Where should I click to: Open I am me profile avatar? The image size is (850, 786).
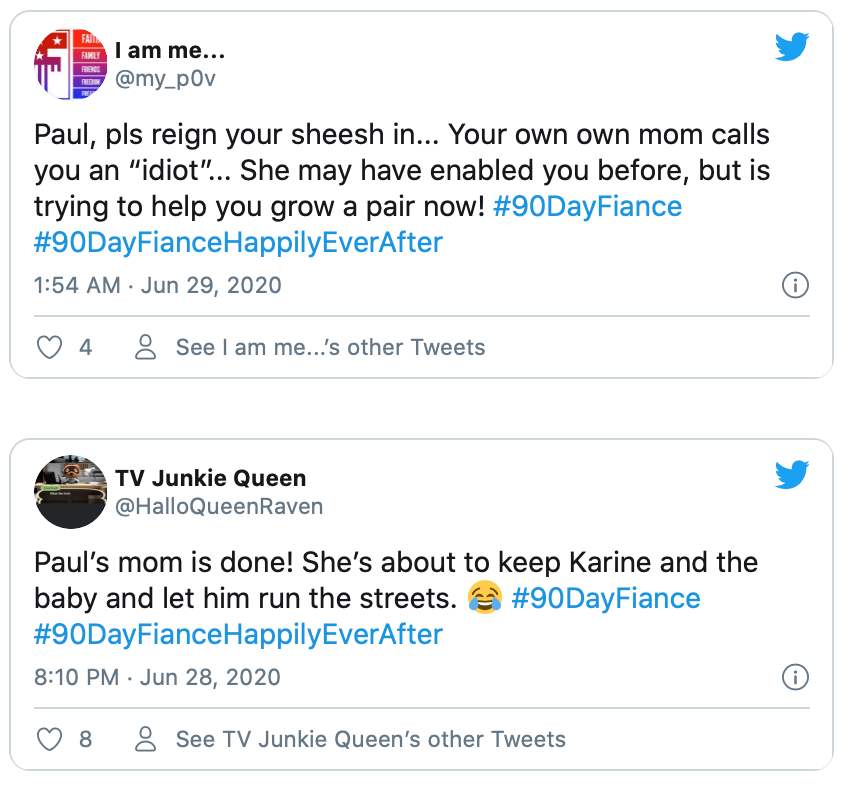[70, 65]
